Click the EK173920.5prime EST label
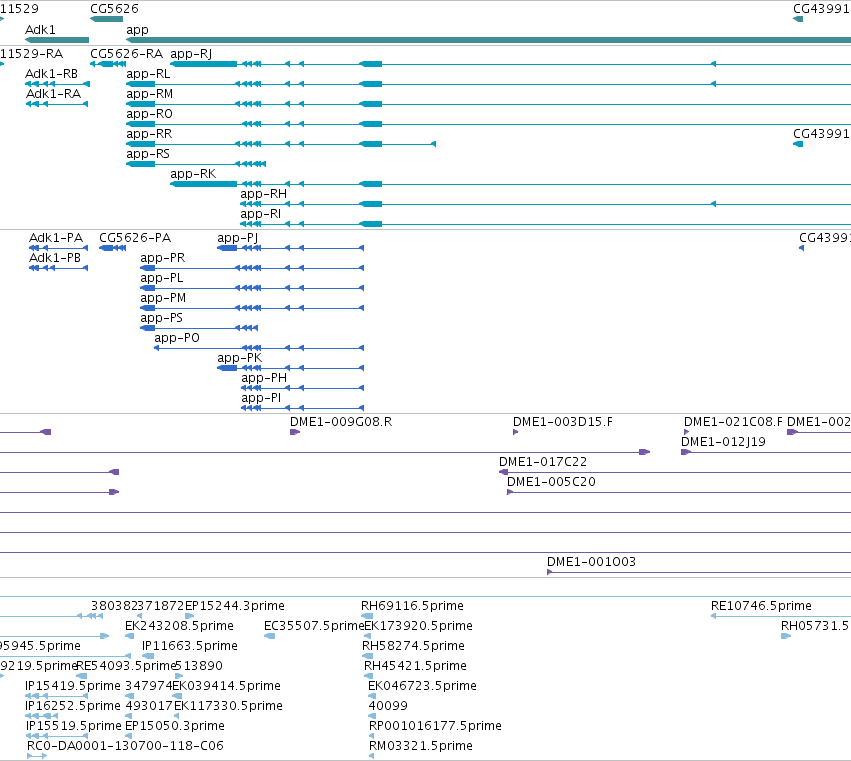Image resolution: width=851 pixels, height=761 pixels. [418, 626]
